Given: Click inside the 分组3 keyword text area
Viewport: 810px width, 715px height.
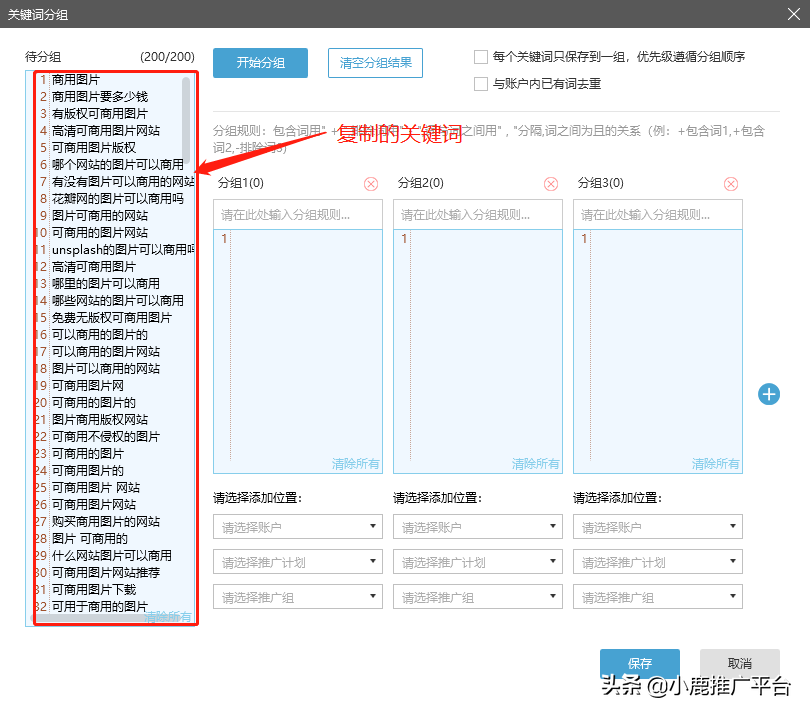Looking at the screenshot, I should tap(658, 351).
